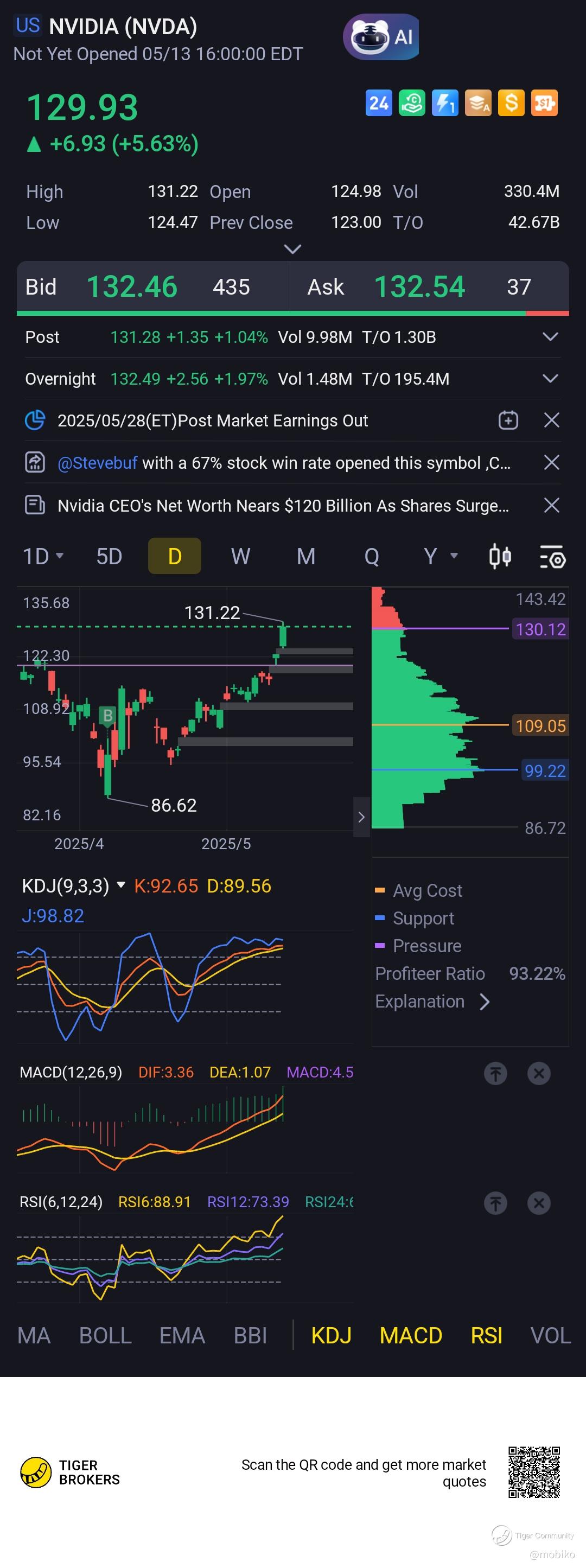The width and height of the screenshot is (586, 1568).
Task: Open chart indicator settings icon
Action: click(552, 556)
